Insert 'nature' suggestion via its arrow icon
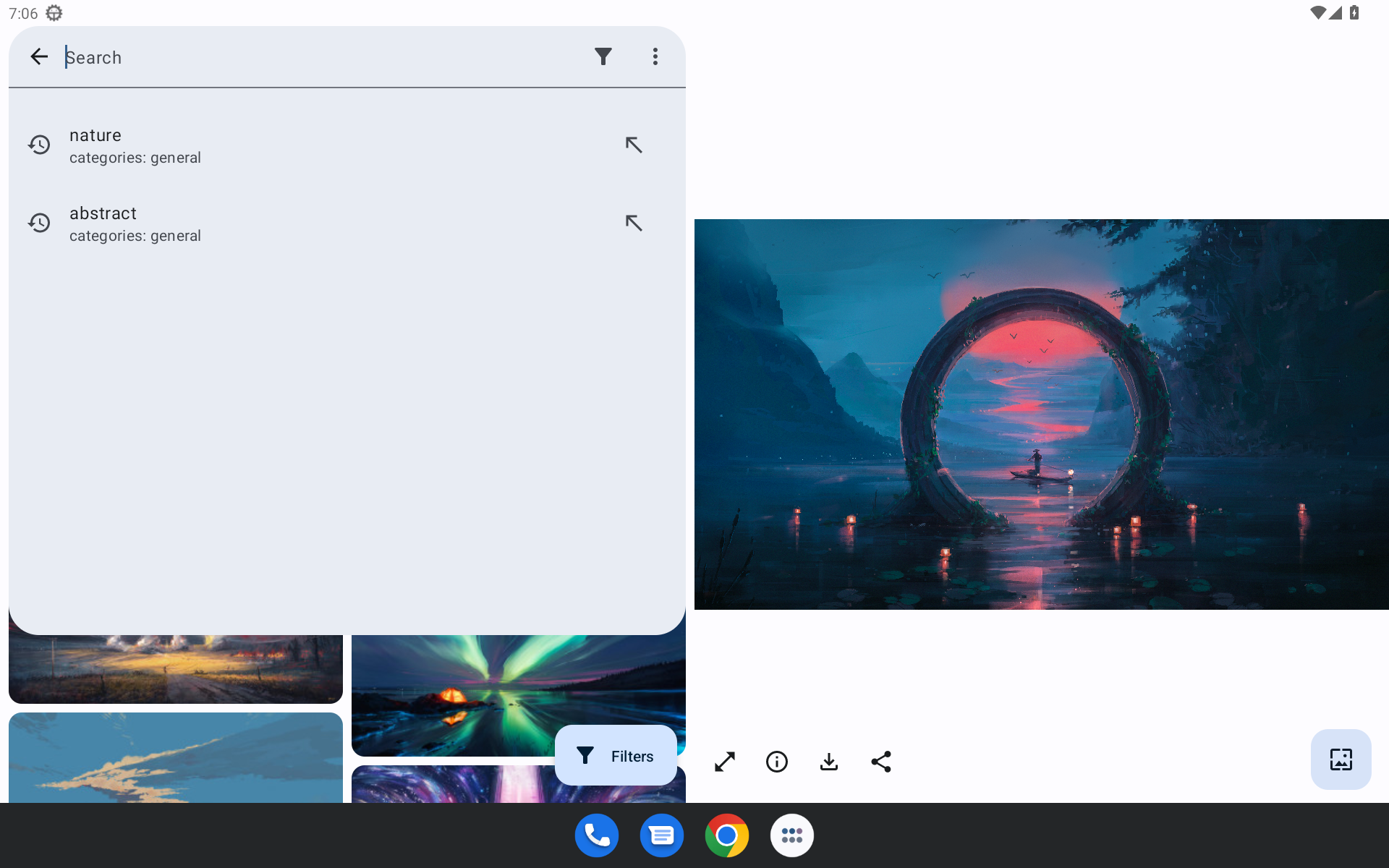The width and height of the screenshot is (1389, 868). pos(633,145)
